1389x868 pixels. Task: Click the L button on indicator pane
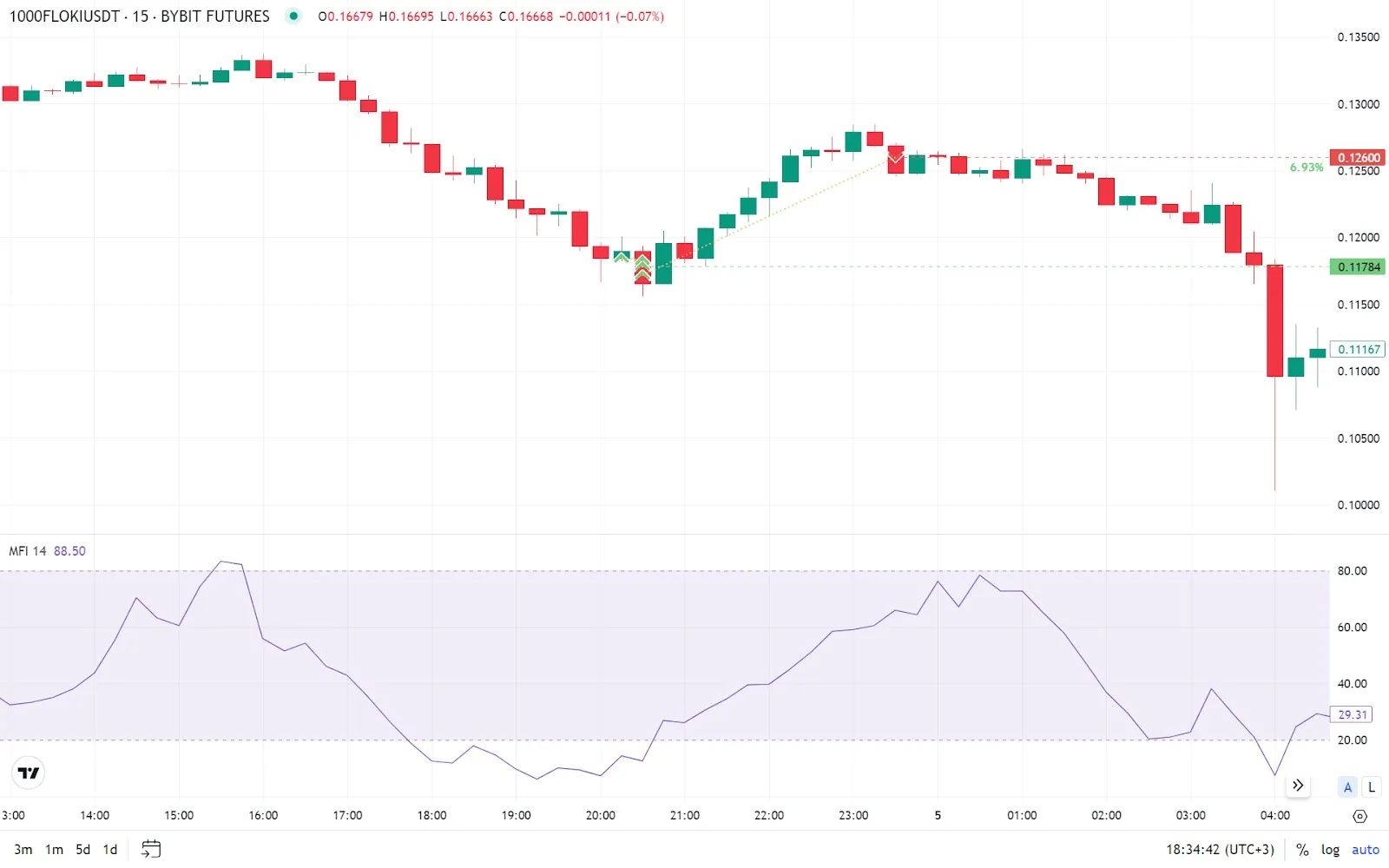point(1372,787)
